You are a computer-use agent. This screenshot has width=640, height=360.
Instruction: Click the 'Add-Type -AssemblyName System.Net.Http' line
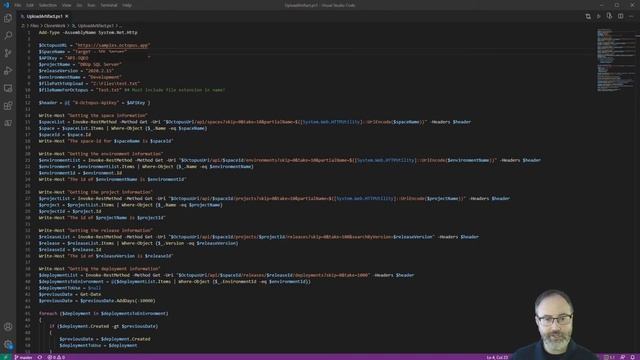point(88,33)
